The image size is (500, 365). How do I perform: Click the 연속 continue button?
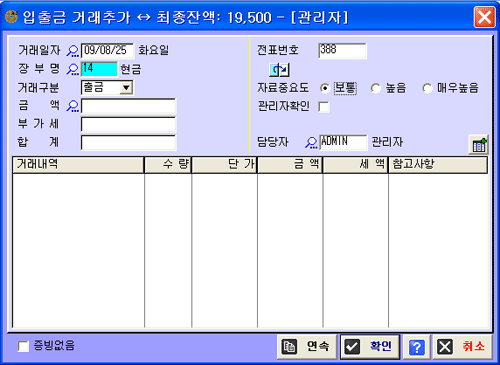[307, 347]
